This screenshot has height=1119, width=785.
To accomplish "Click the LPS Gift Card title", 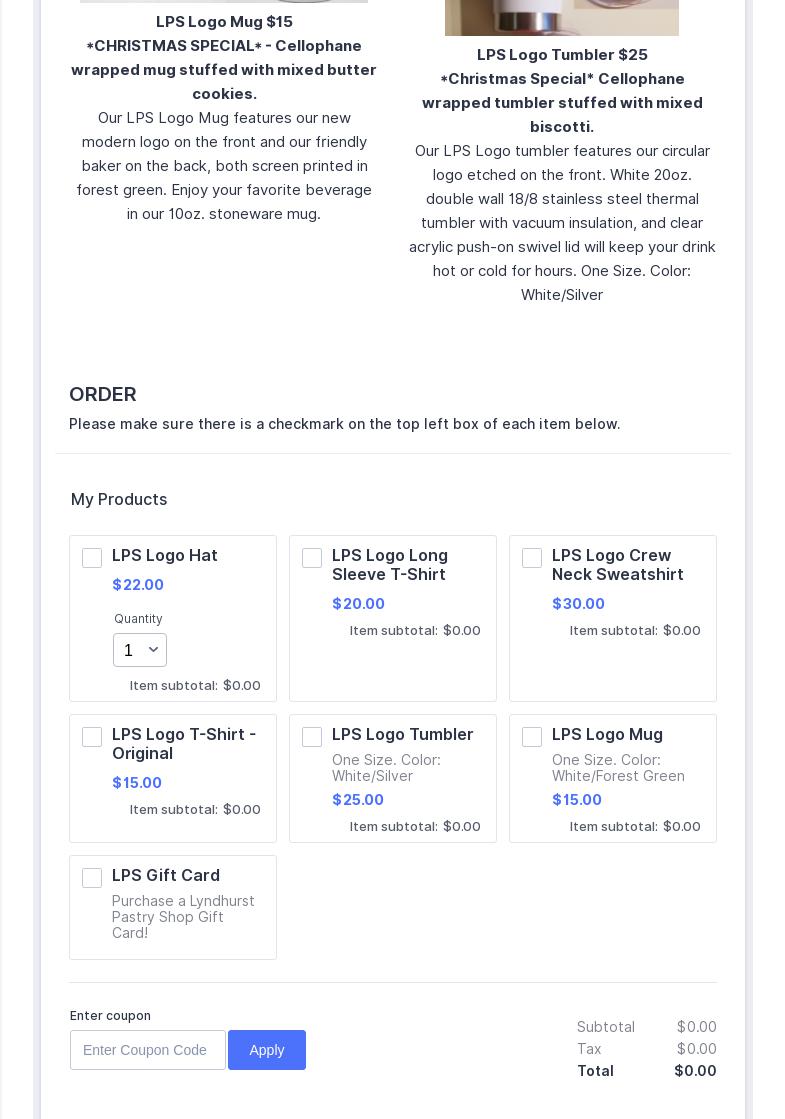I will point(166,875).
